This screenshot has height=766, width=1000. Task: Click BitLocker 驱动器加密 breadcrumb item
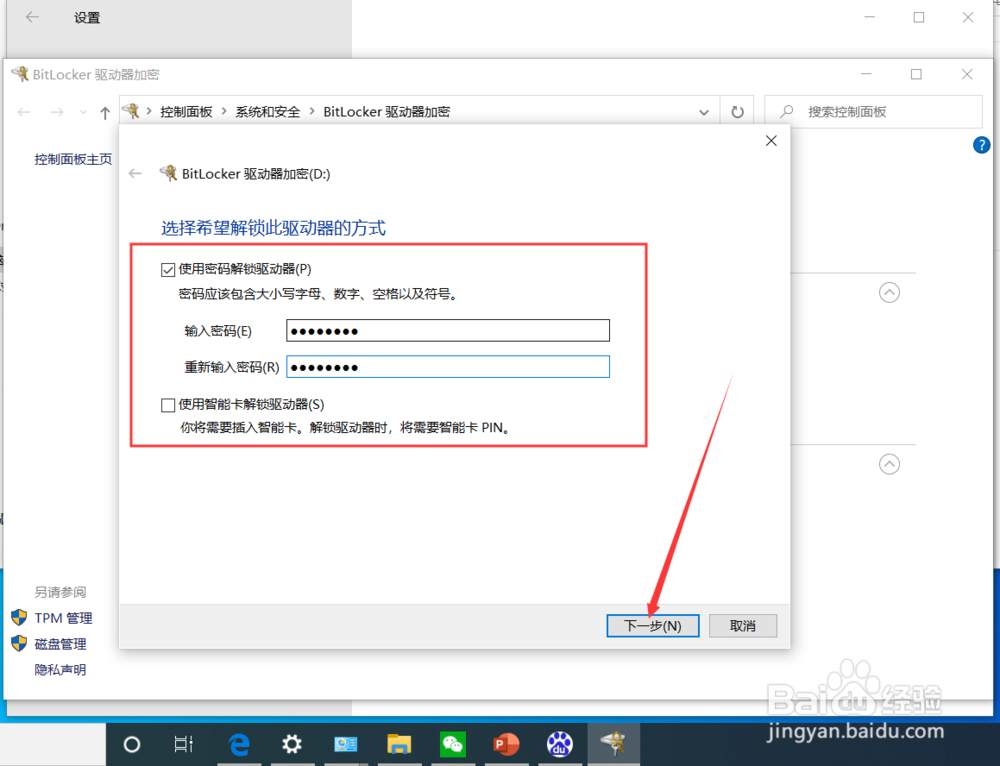point(386,112)
